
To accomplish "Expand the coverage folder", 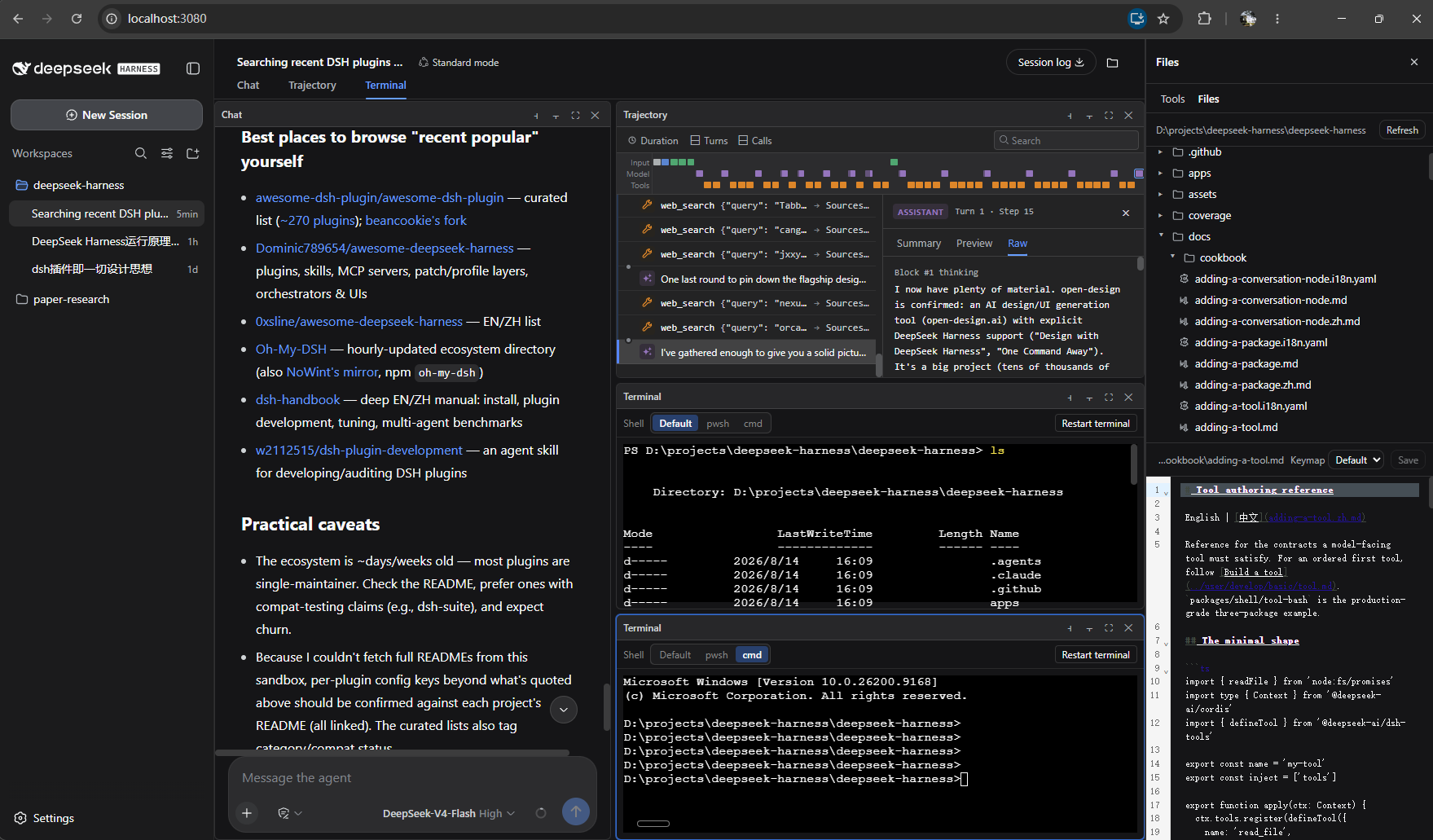I will 1161,216.
